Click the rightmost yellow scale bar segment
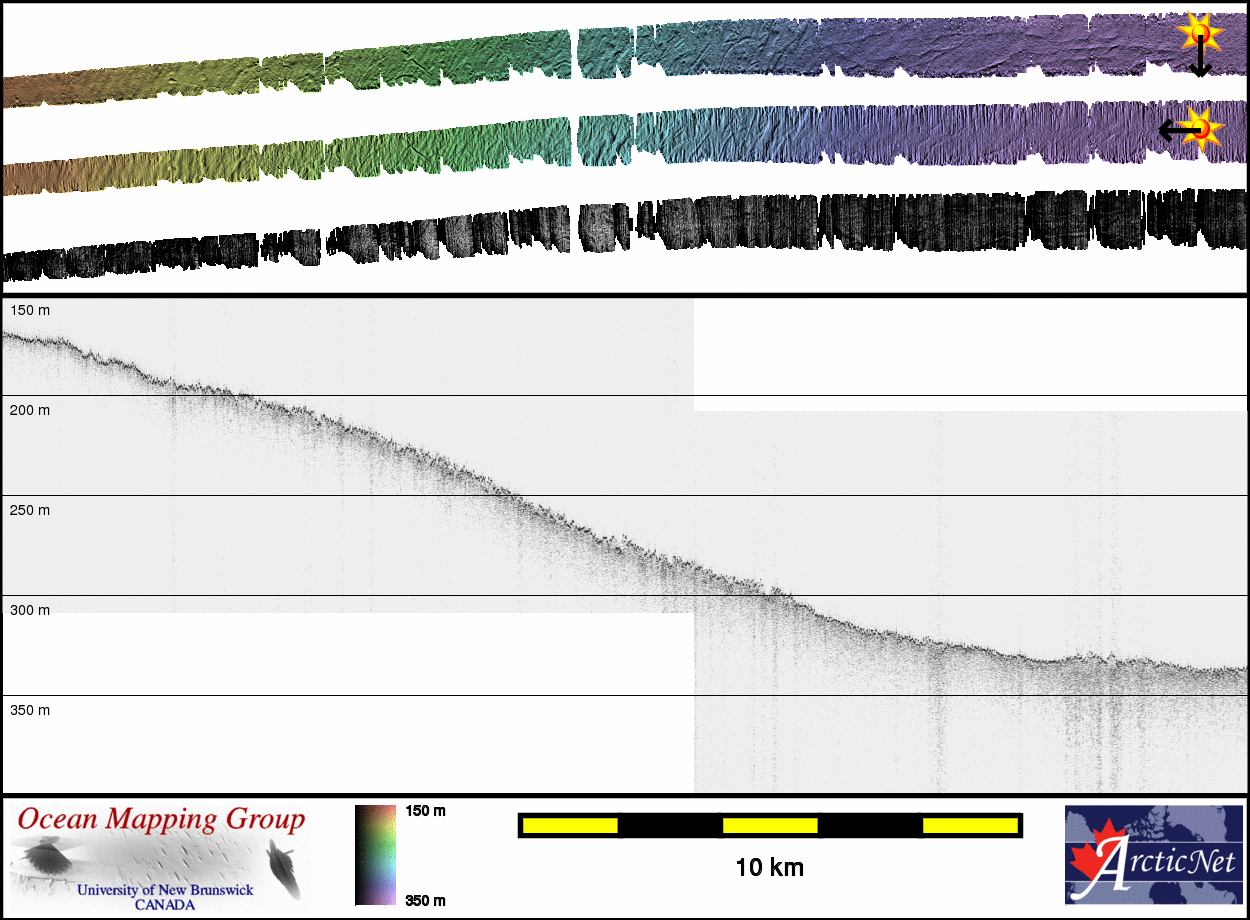Screen dimensions: 1250x920 (x=969, y=825)
